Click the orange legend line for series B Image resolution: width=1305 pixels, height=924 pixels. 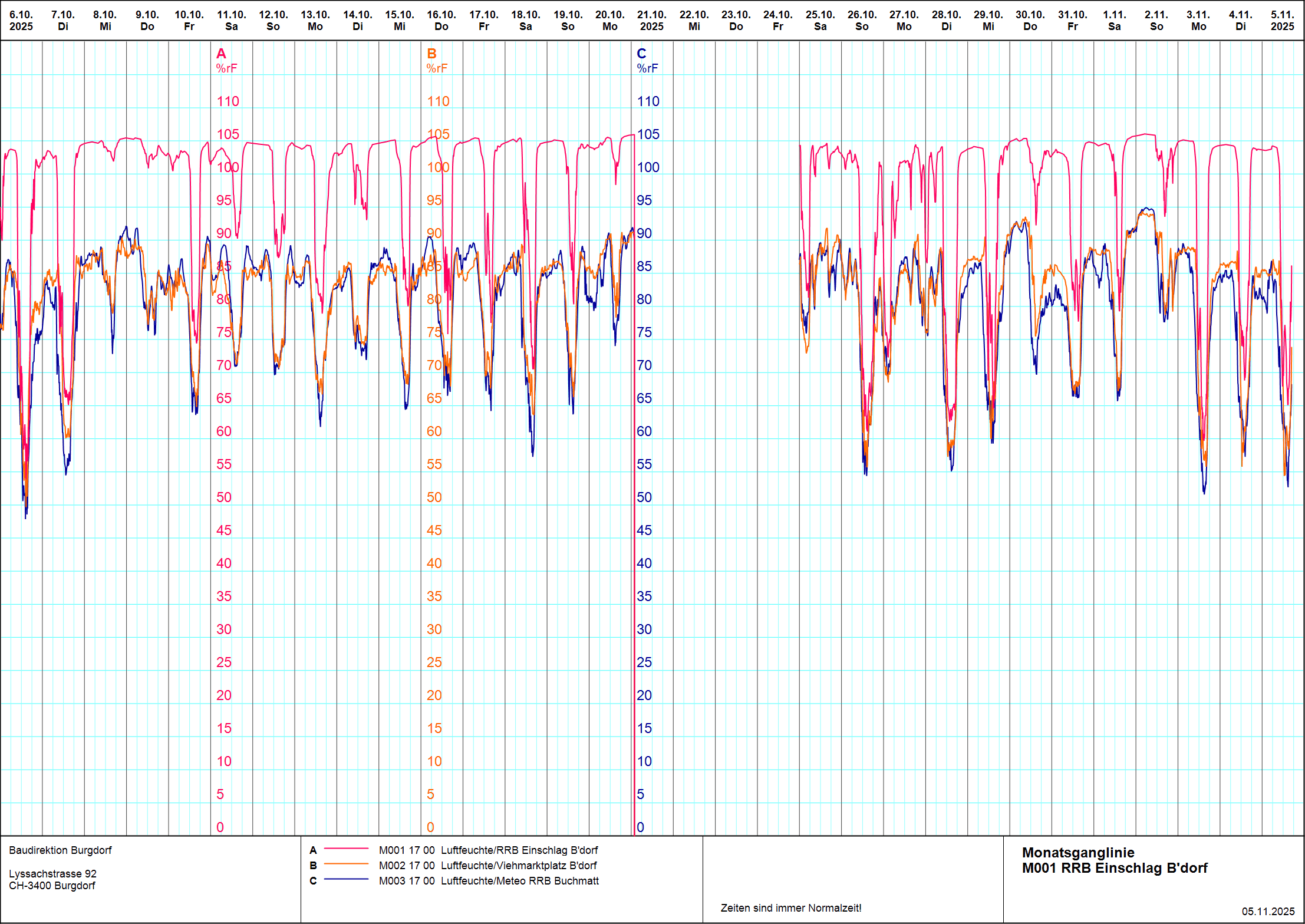click(x=346, y=864)
